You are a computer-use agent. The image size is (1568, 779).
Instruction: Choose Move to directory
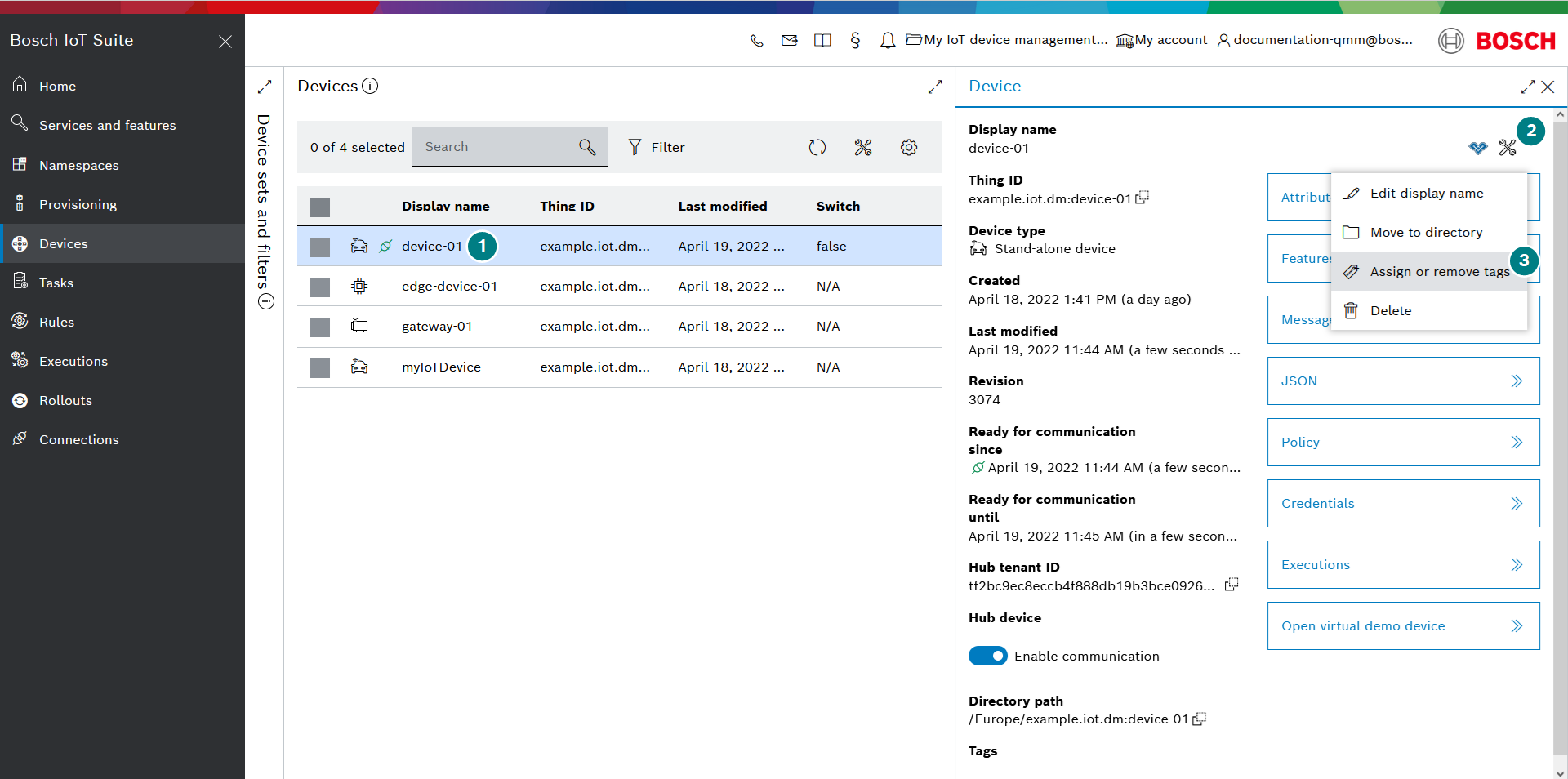pos(1428,232)
